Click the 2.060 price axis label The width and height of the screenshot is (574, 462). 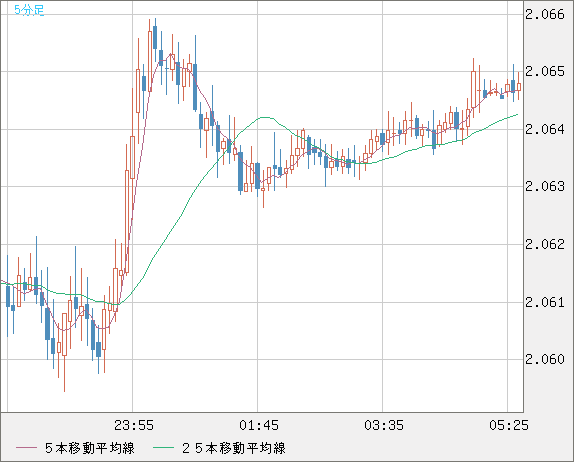pos(545,359)
